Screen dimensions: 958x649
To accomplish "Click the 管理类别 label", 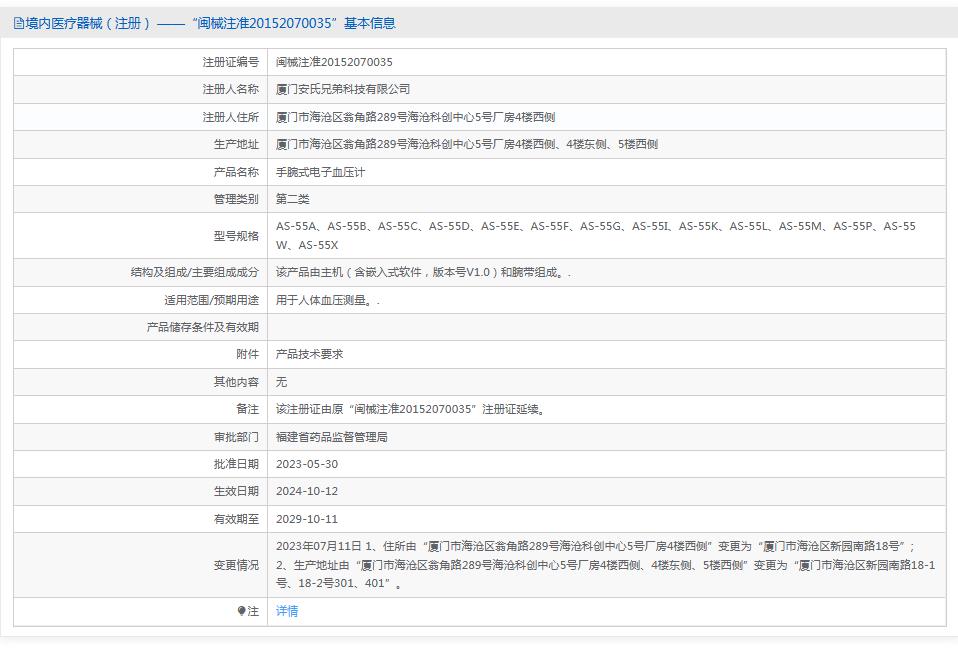I will tap(236, 199).
